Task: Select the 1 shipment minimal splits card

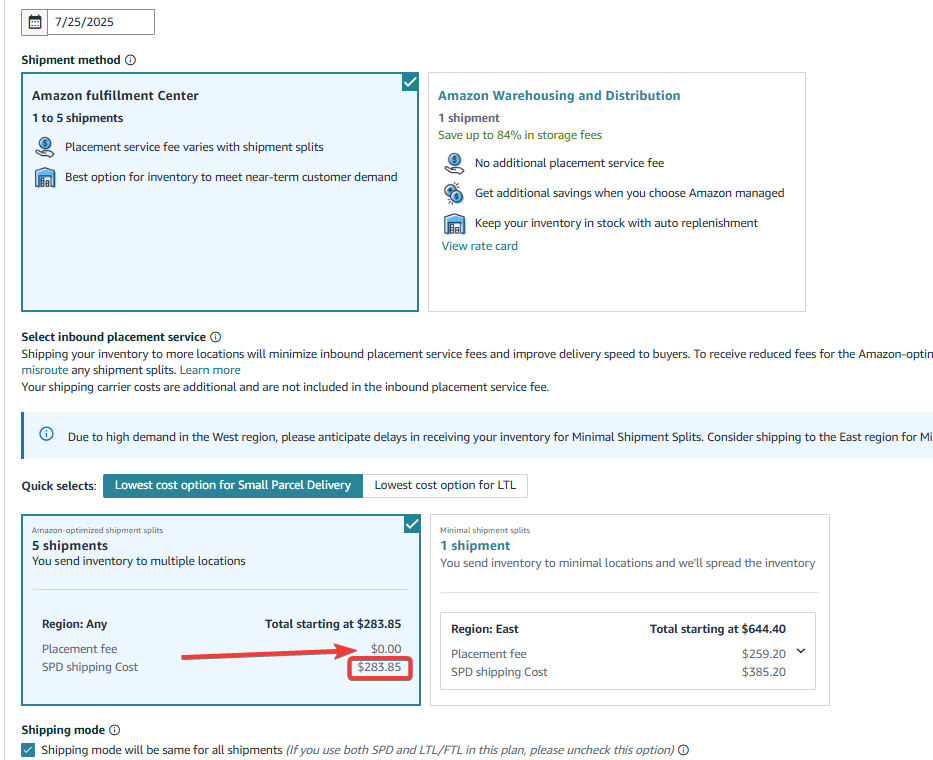Action: 630,610
